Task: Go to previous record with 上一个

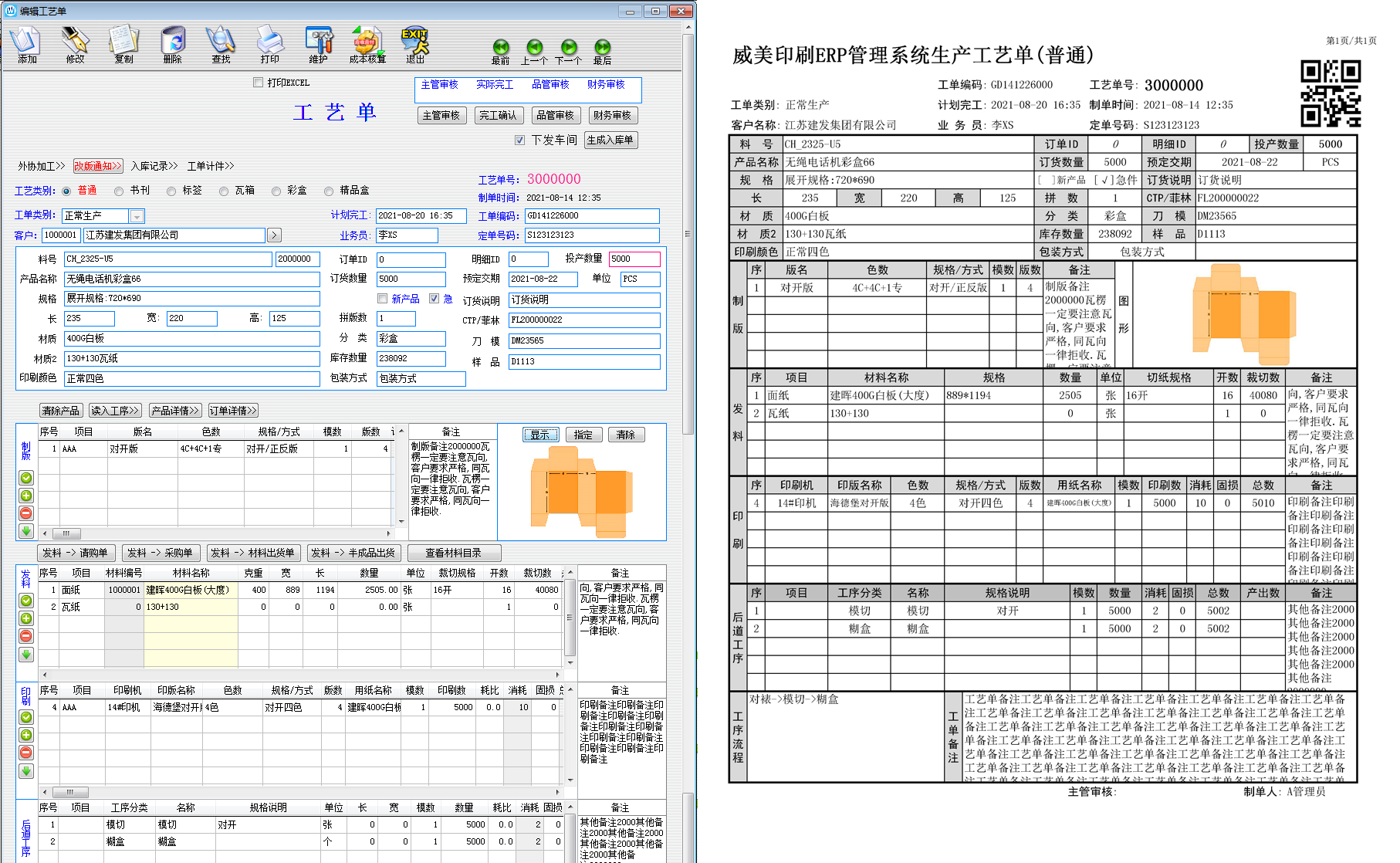Action: pyautogui.click(x=535, y=52)
